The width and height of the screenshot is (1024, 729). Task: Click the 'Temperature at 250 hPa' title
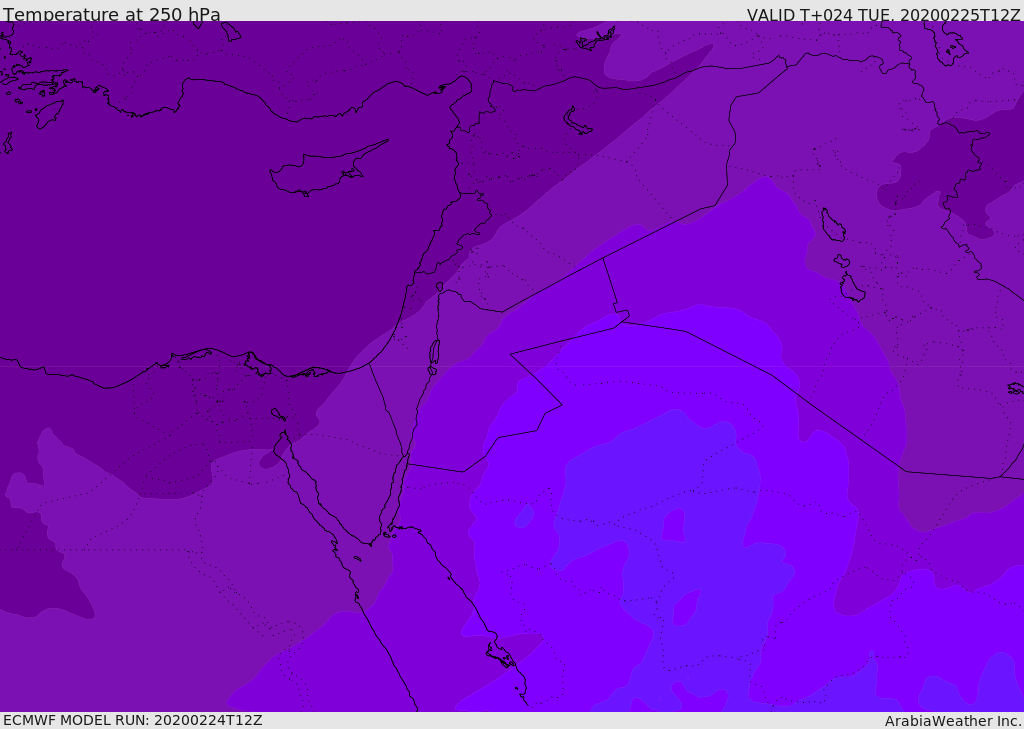[x=112, y=14]
